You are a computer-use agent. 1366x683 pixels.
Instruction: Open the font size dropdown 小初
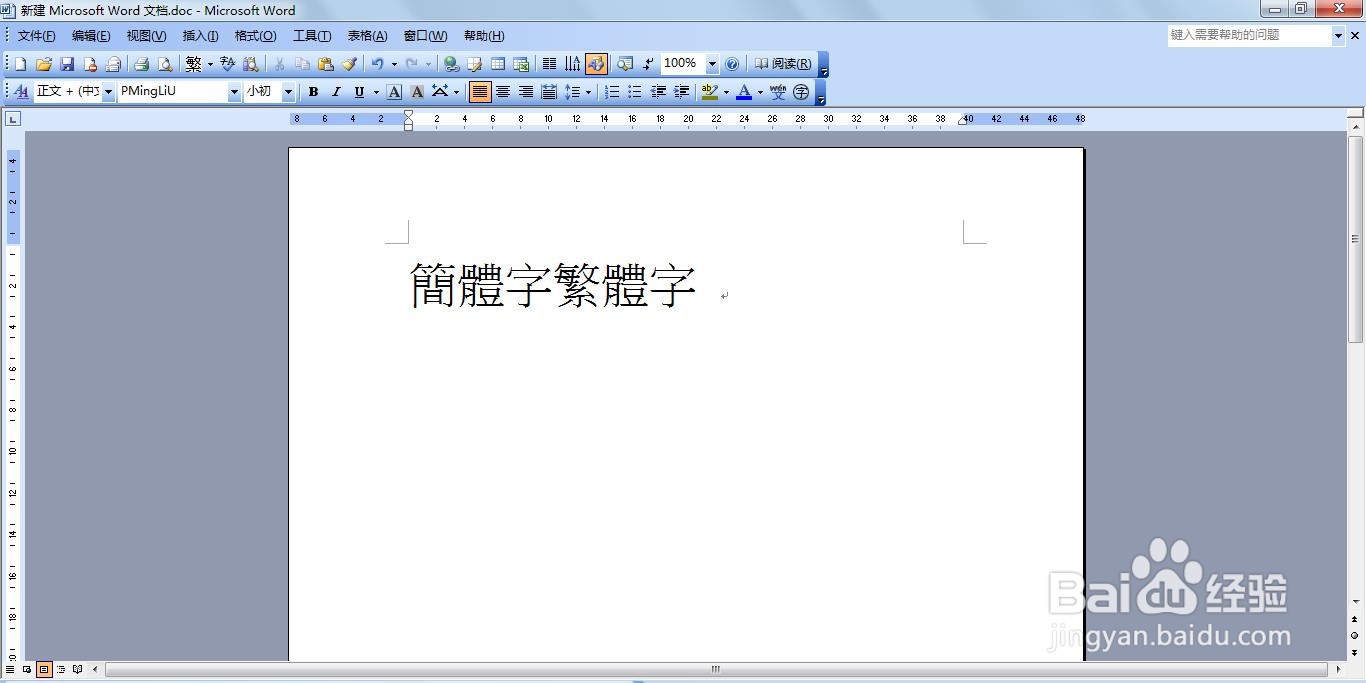click(x=288, y=92)
